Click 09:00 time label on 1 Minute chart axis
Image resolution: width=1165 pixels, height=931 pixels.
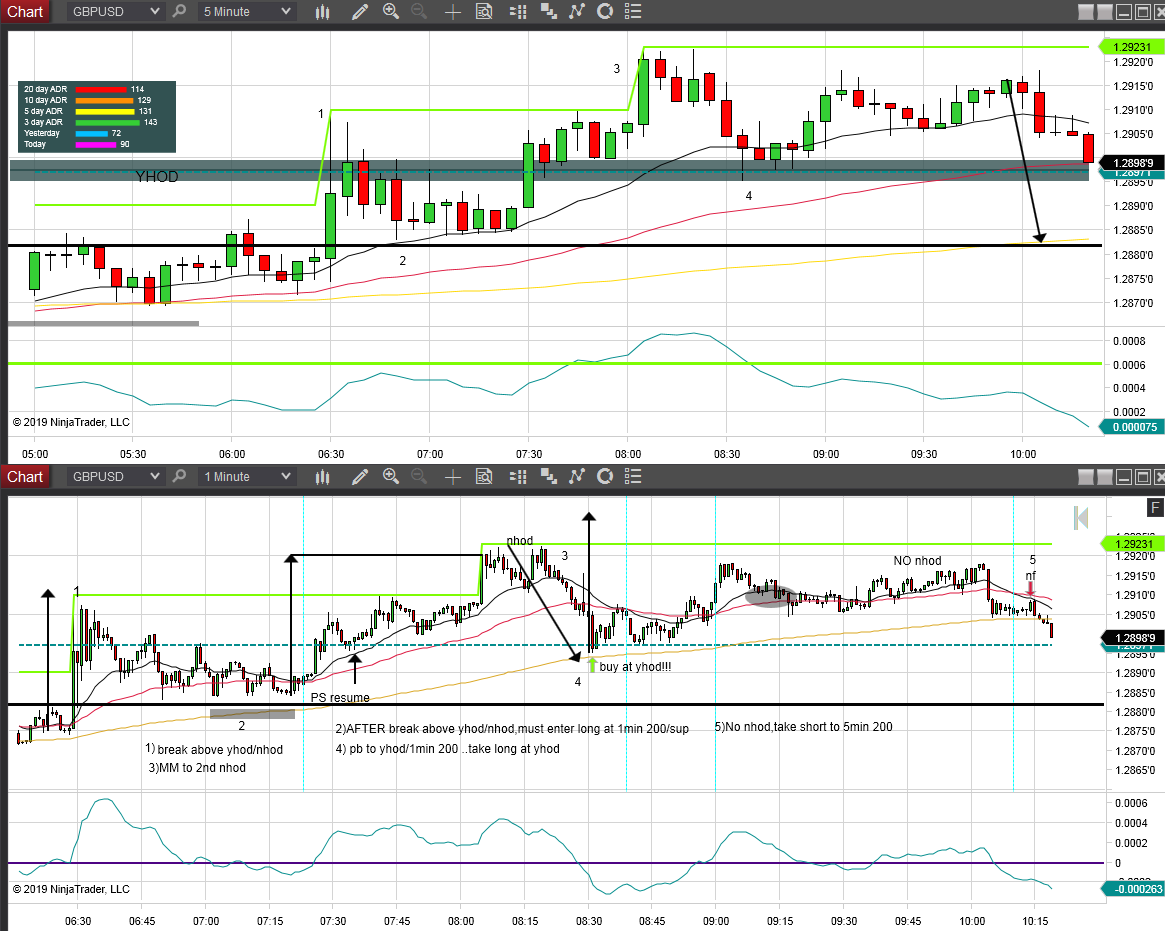point(715,921)
